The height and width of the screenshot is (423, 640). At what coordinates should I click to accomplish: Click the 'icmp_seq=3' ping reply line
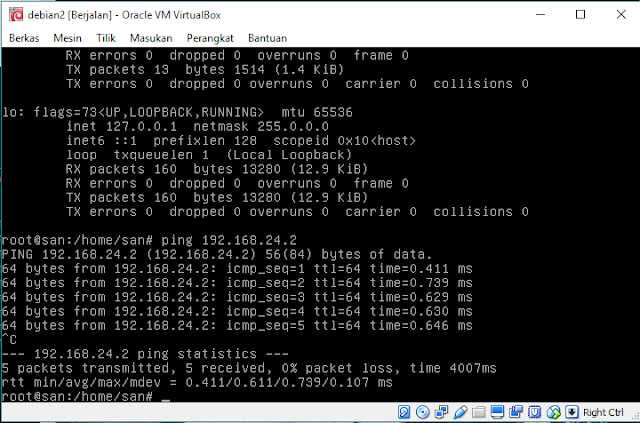click(237, 297)
